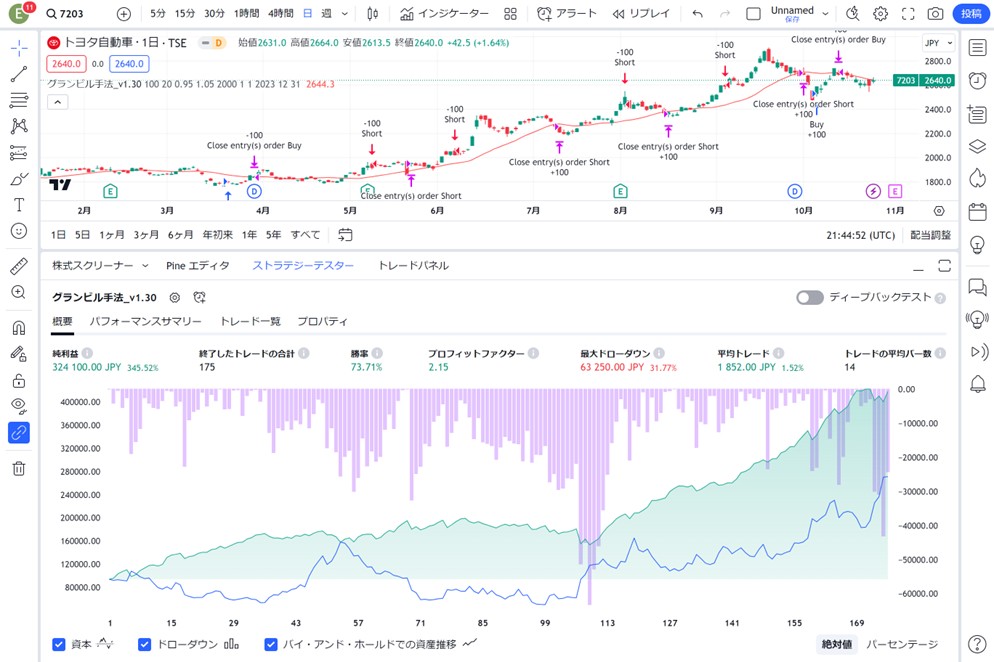
Task: Select the crosshair cursor tool
Action: (19, 48)
